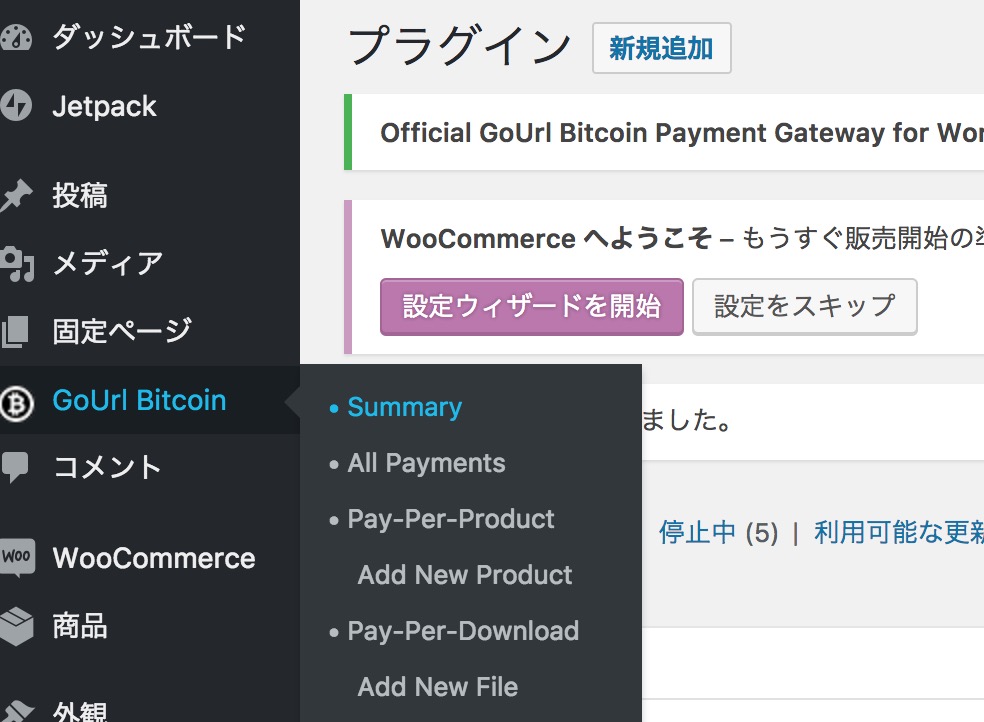Screen dimensions: 984x722
Task: Open Pay-Per-Product in the submenu
Action: (x=451, y=519)
